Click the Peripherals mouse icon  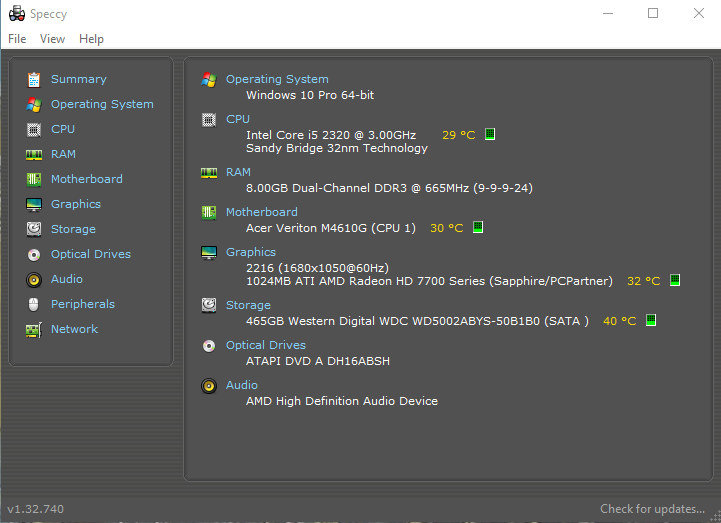click(x=34, y=304)
